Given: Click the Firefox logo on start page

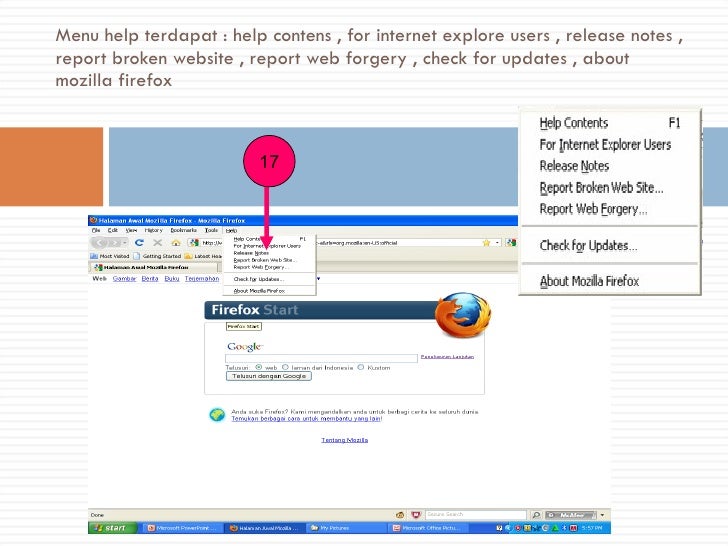Looking at the screenshot, I should coord(462,315).
